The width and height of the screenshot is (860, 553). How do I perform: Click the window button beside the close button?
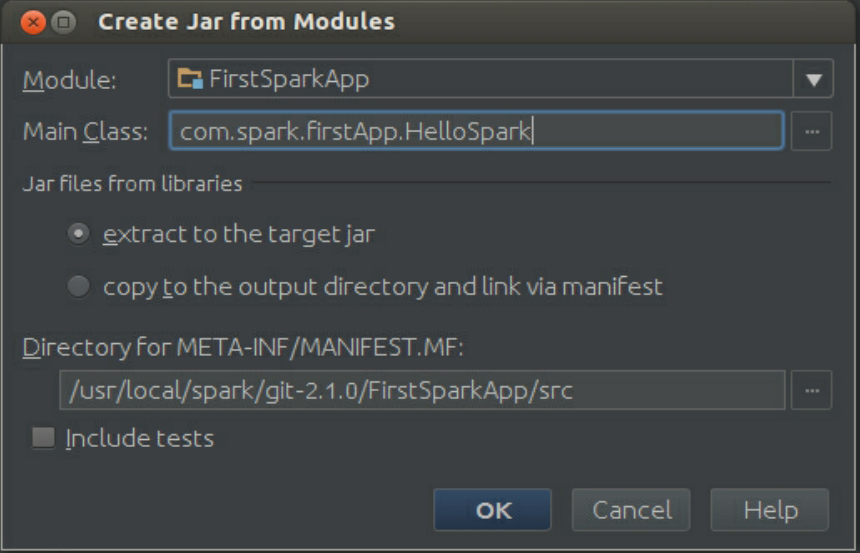62,21
